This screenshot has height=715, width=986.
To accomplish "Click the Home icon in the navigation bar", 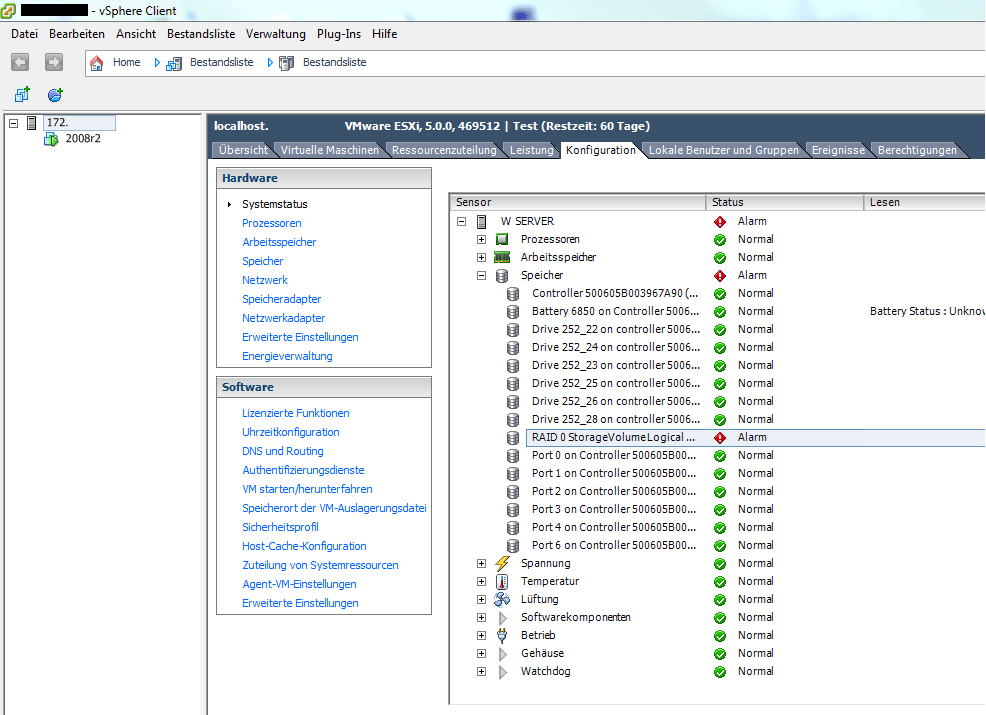I will click(96, 61).
